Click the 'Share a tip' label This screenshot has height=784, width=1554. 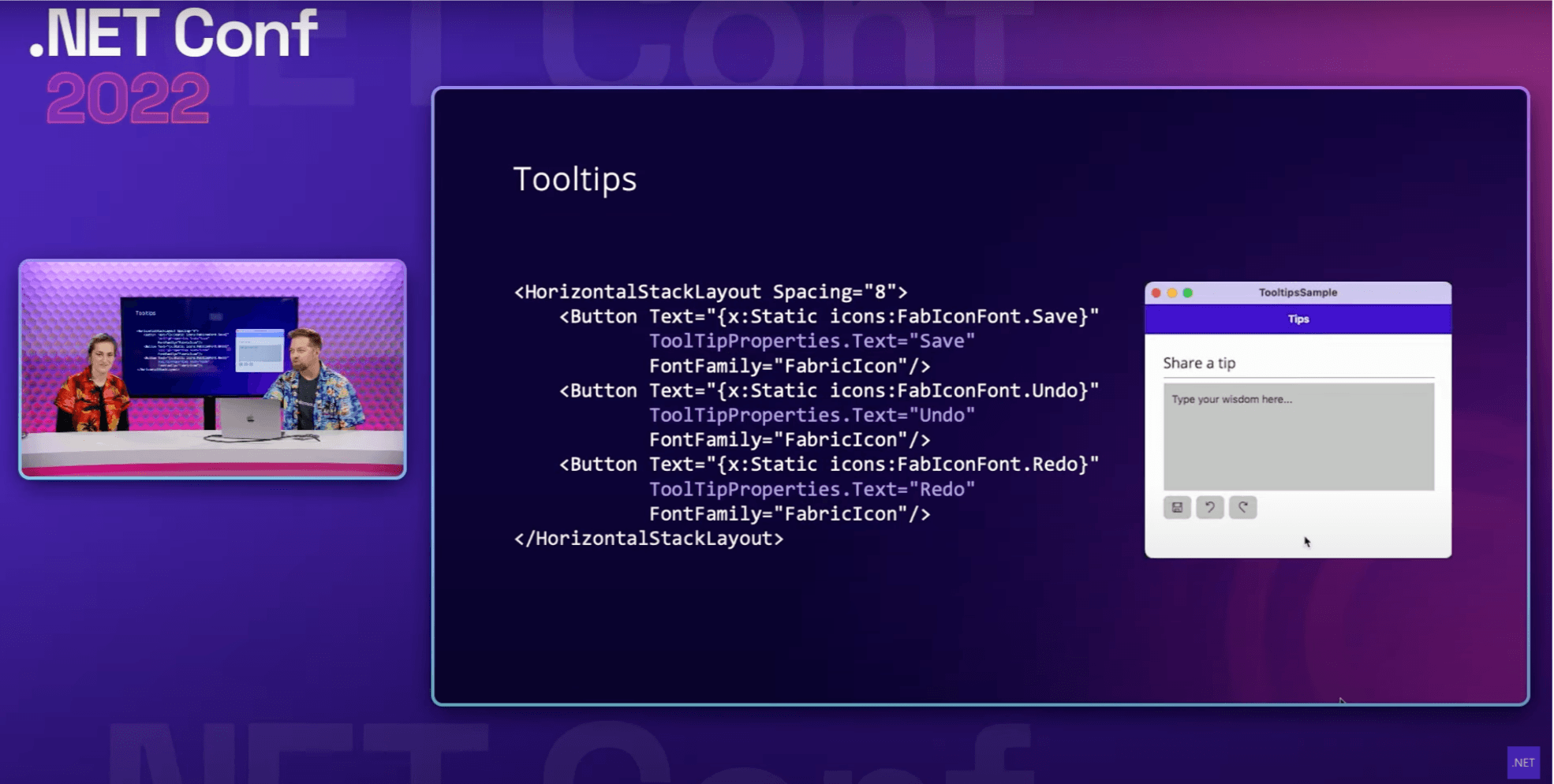tap(1199, 363)
